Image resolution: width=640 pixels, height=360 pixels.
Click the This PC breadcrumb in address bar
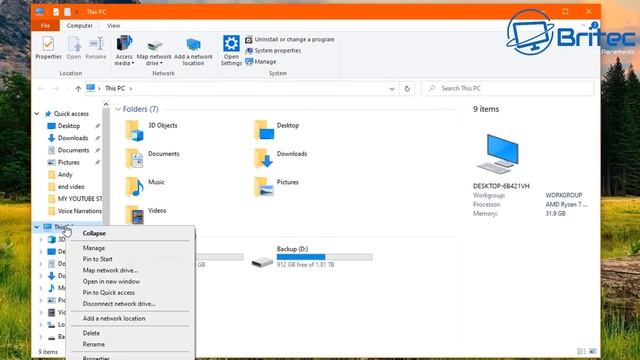coord(115,89)
